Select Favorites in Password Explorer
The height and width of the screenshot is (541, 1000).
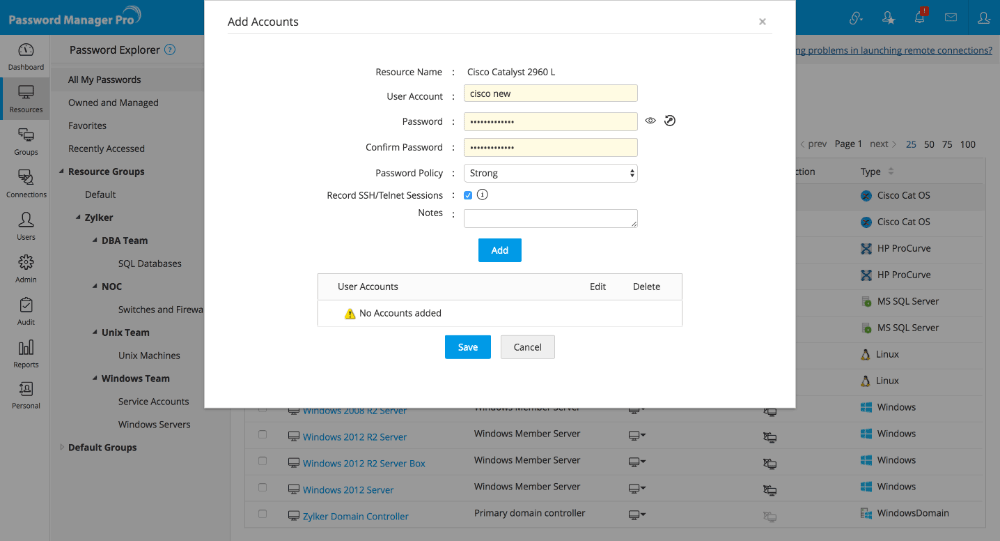point(87,126)
